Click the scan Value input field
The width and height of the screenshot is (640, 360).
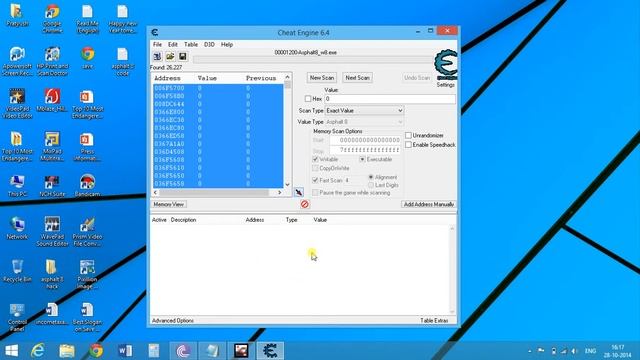(390, 99)
